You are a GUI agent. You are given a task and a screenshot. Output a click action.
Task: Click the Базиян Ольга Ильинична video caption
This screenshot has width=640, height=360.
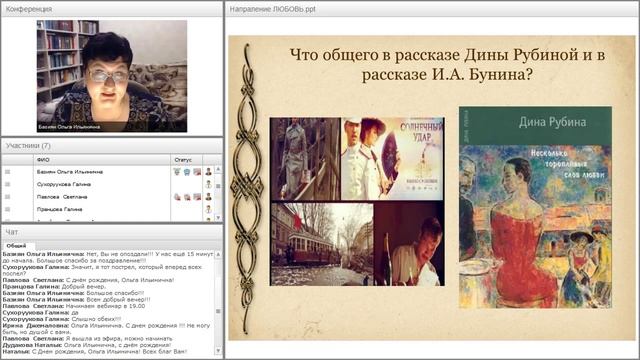(69, 127)
